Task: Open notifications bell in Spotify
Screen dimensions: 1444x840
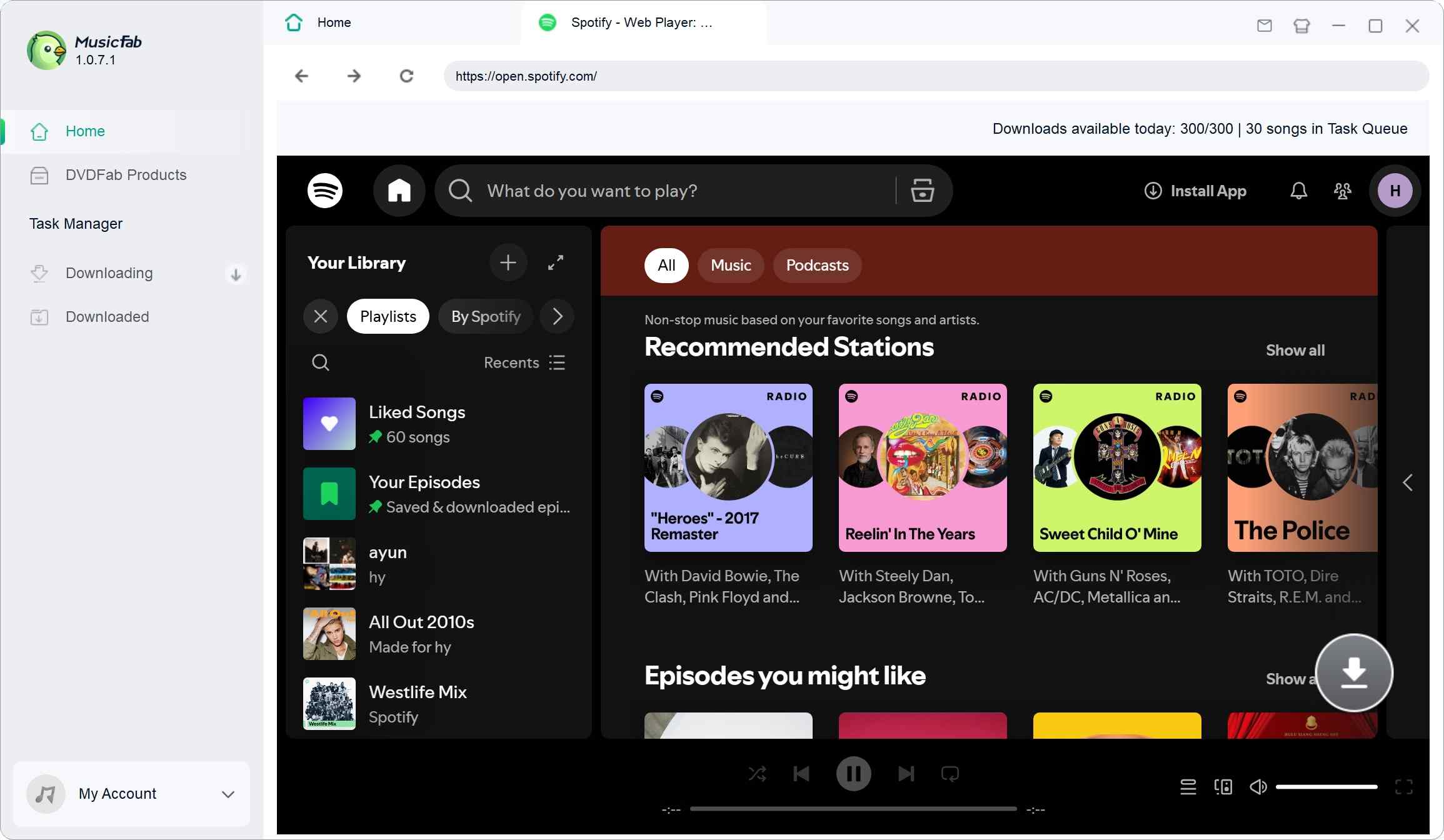Action: (x=1298, y=191)
